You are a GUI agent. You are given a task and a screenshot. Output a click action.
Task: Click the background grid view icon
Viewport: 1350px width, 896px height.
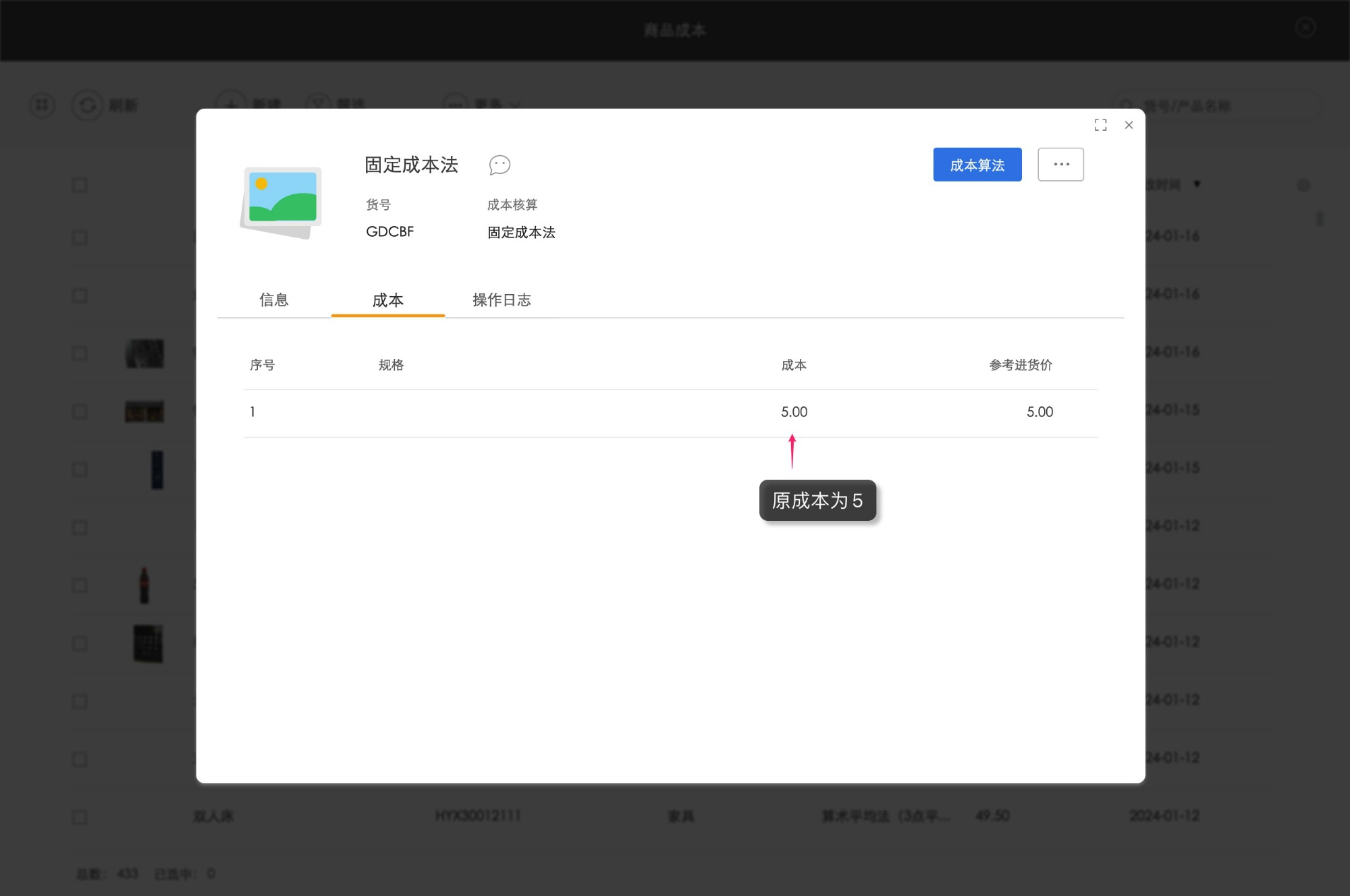[x=42, y=105]
